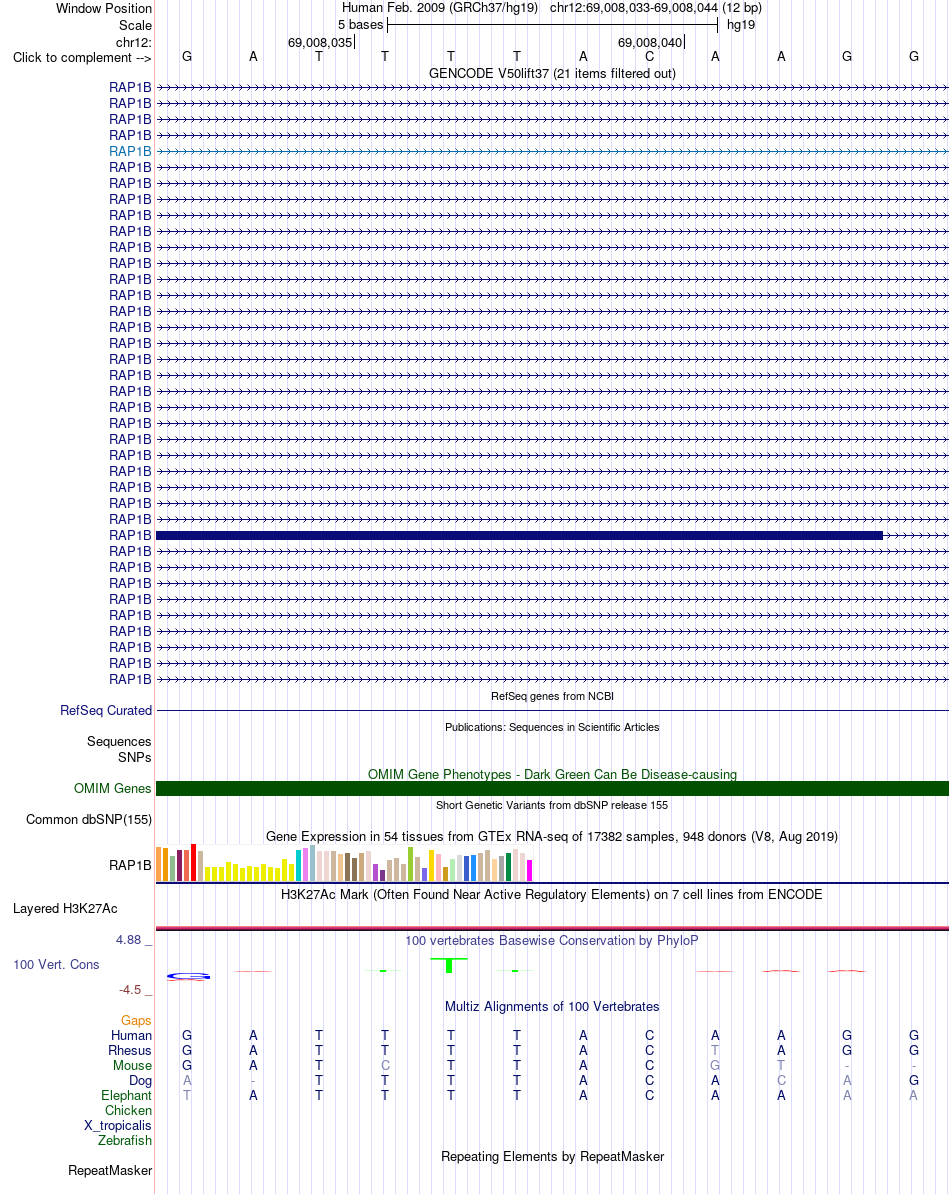950x1194 pixels.
Task: Click the chr12: base position label
Action: pyautogui.click(x=133, y=43)
